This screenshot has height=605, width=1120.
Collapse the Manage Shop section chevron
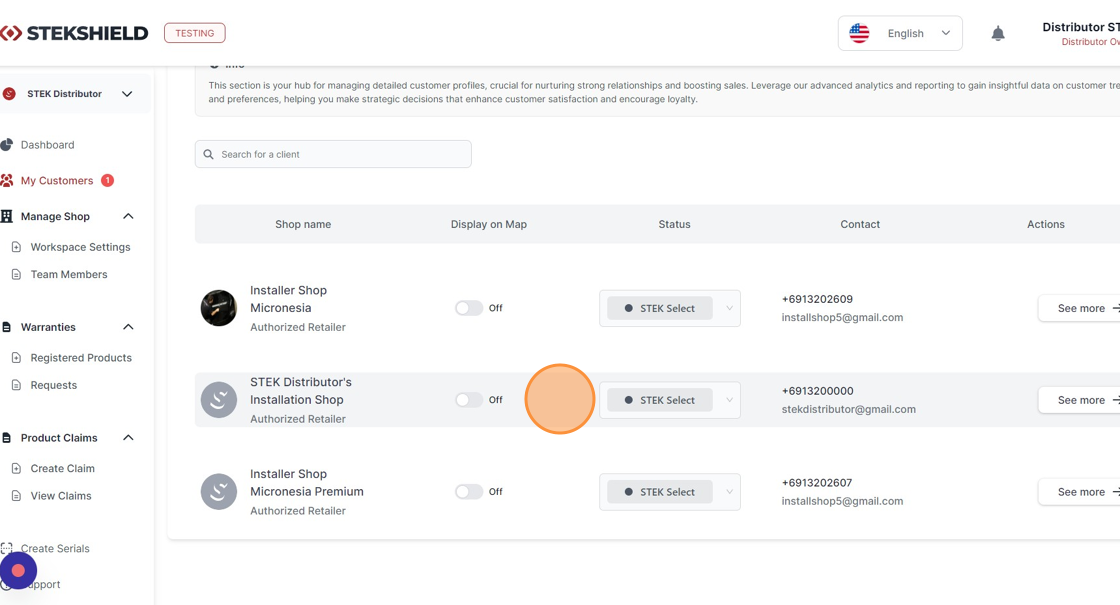click(x=129, y=216)
